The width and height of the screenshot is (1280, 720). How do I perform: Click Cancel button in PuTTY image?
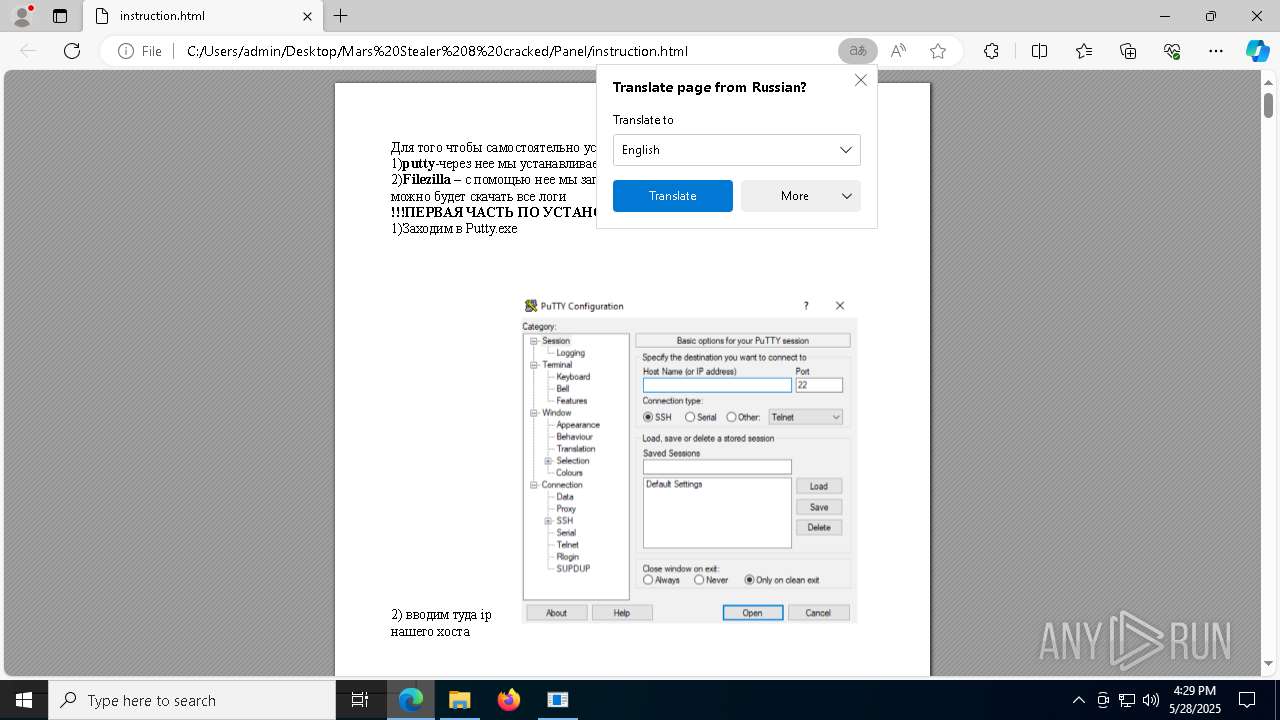[818, 613]
